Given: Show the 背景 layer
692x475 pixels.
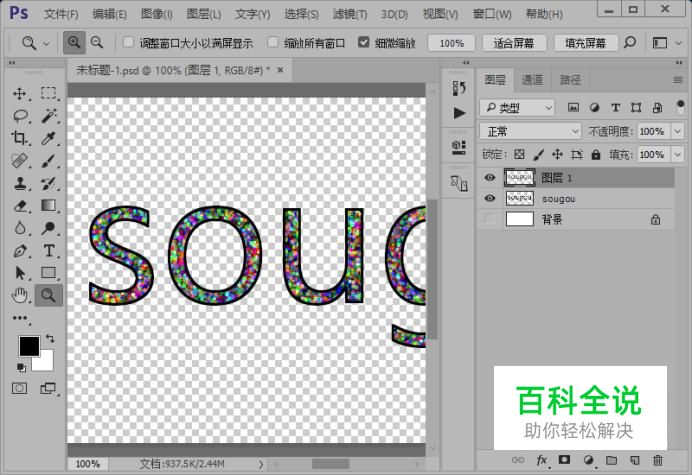Looking at the screenshot, I should 489,219.
